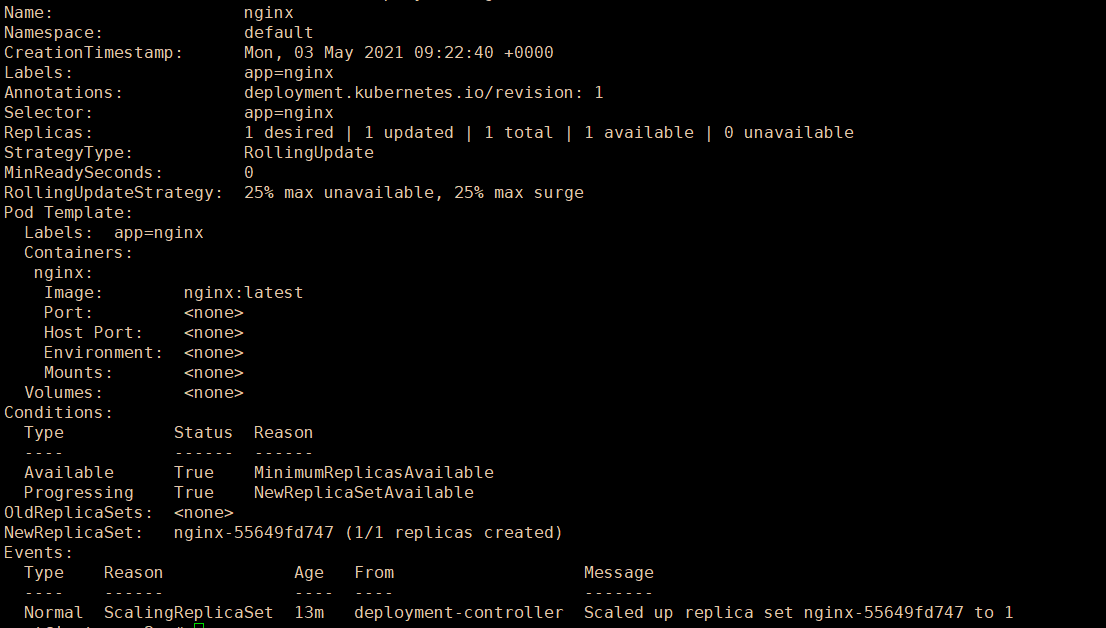Click the deployment revision annotation text
1106x628 pixels.
tap(423, 93)
